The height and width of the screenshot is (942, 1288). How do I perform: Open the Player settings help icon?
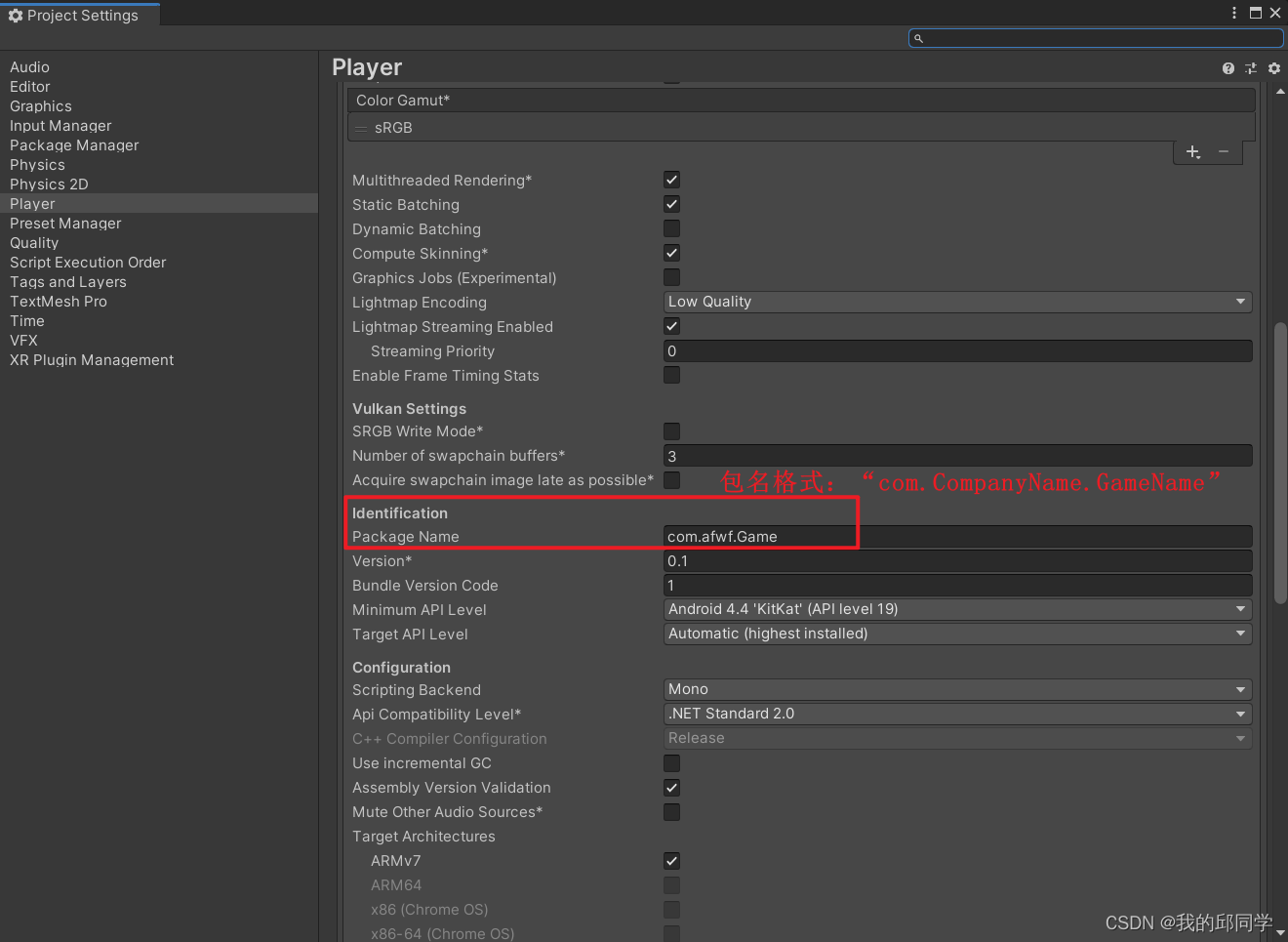[x=1228, y=68]
